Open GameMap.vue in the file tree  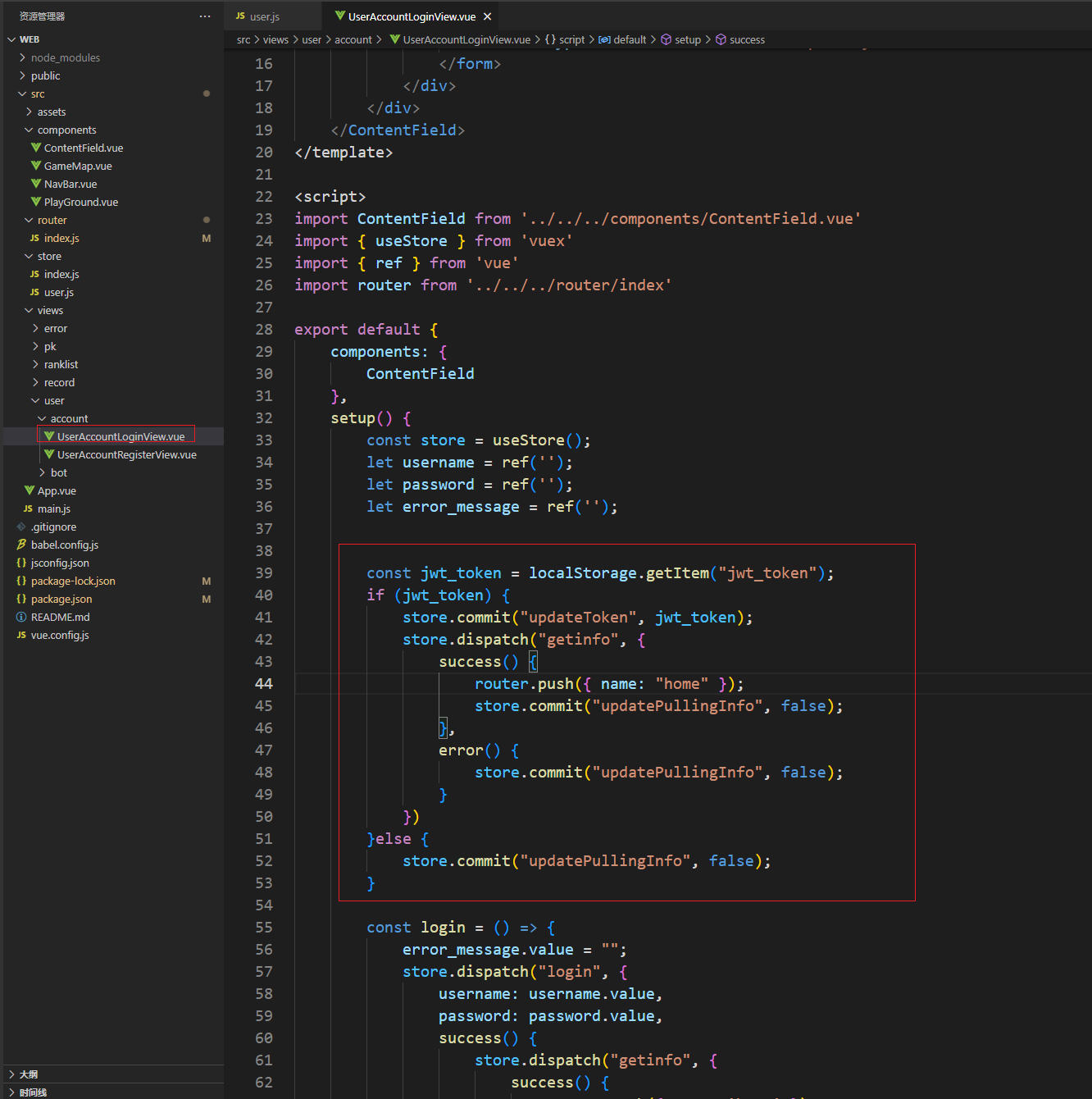(x=112, y=166)
